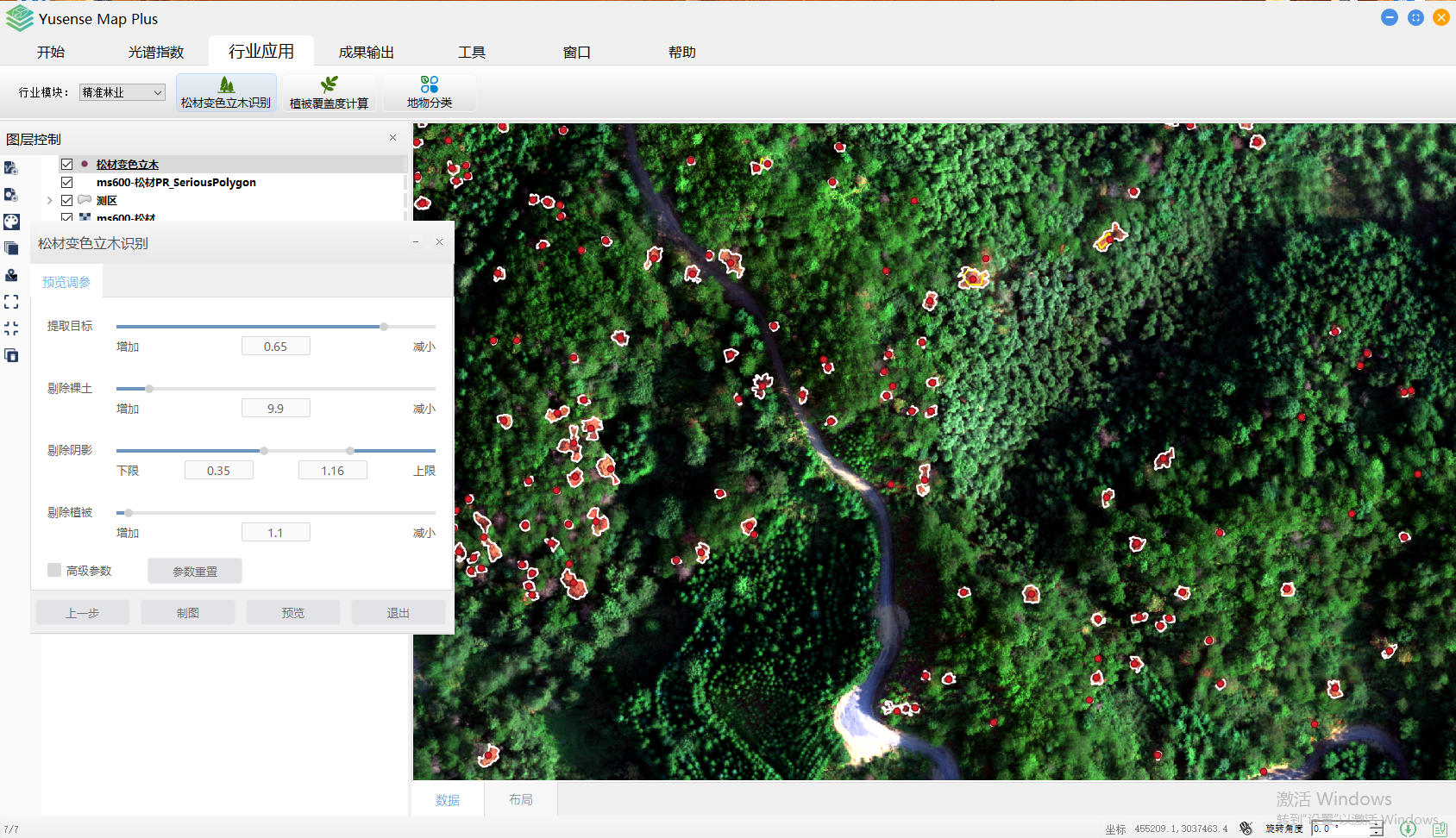Viewport: 1456px width, 838px height.
Task: Click the color palette sidebar icon
Action: coord(11,222)
